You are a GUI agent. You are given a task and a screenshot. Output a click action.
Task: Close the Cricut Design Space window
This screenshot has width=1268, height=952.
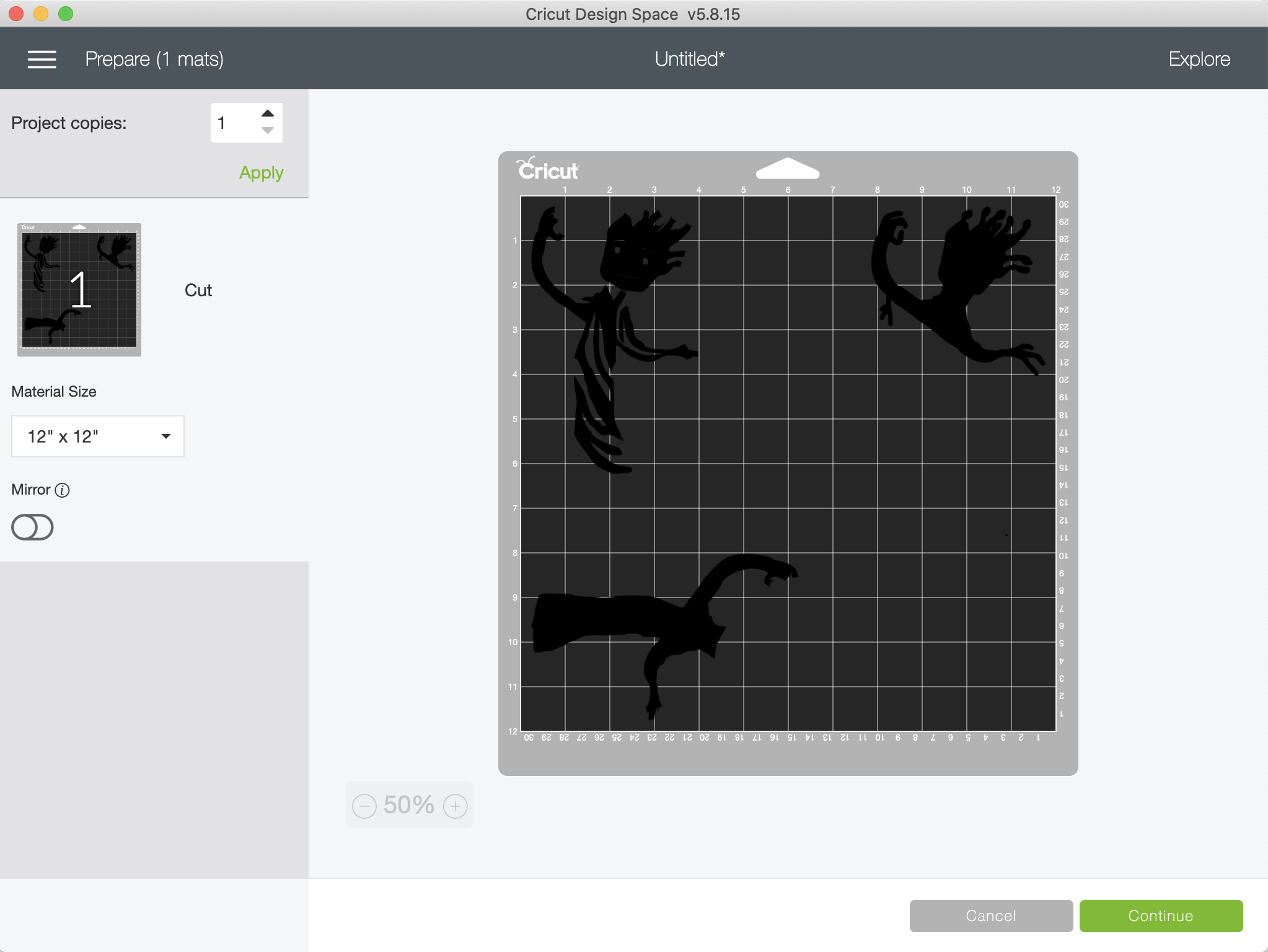point(17,14)
